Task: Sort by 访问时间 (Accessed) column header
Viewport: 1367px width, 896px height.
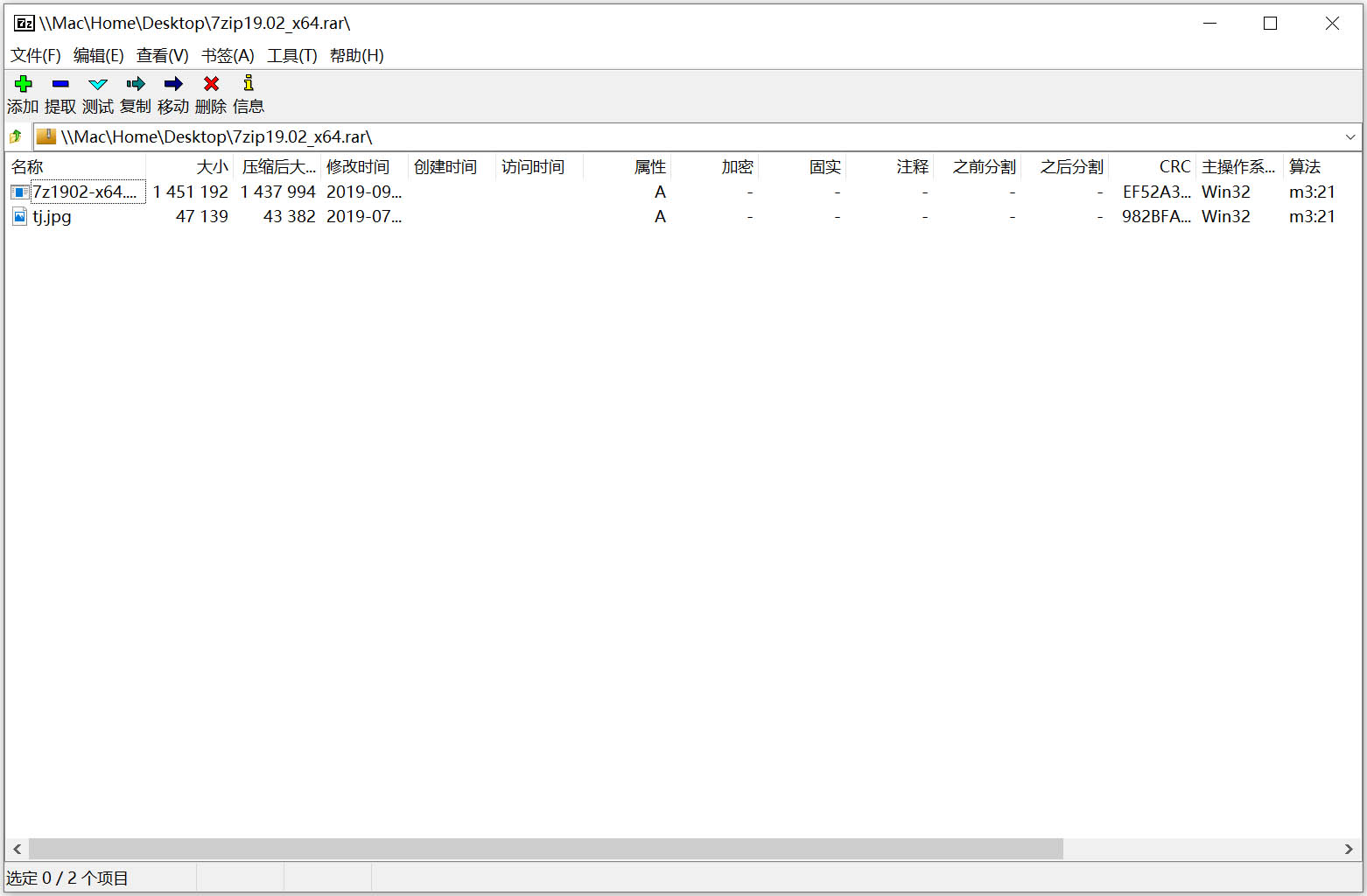Action: coord(540,167)
